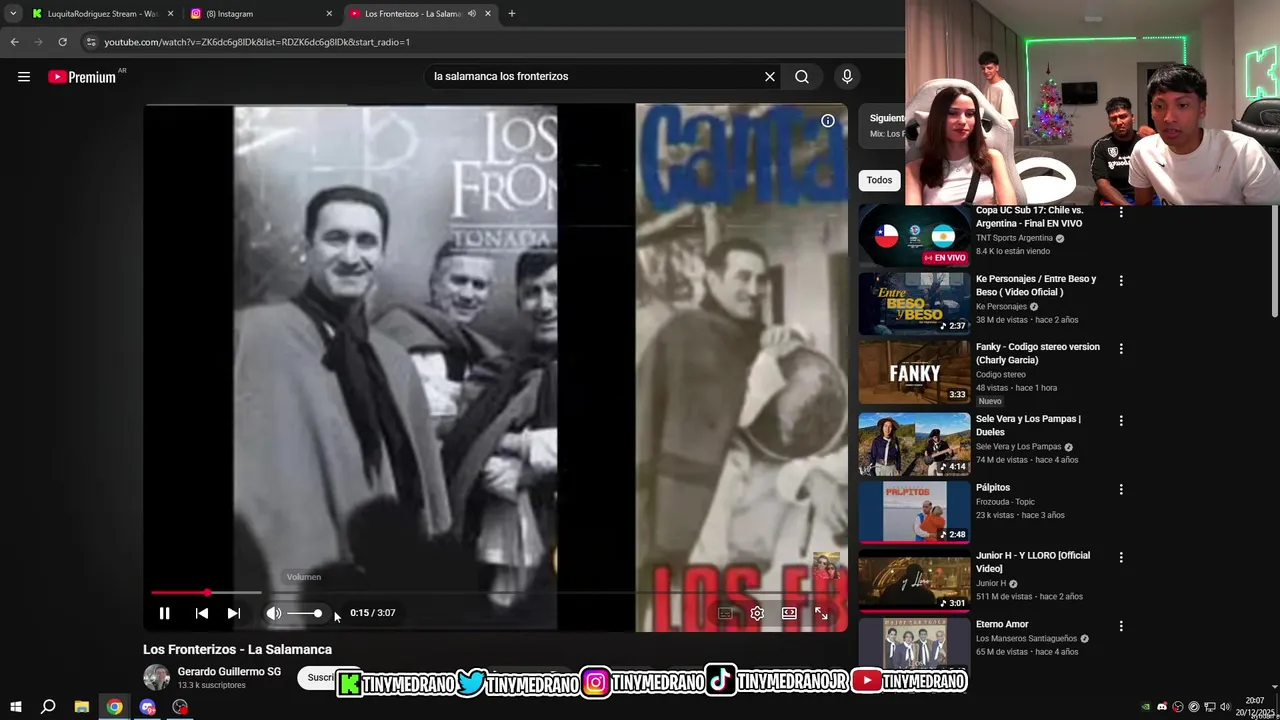1280x720 pixels.
Task: Open options menu for Fanky video
Action: pos(1121,349)
